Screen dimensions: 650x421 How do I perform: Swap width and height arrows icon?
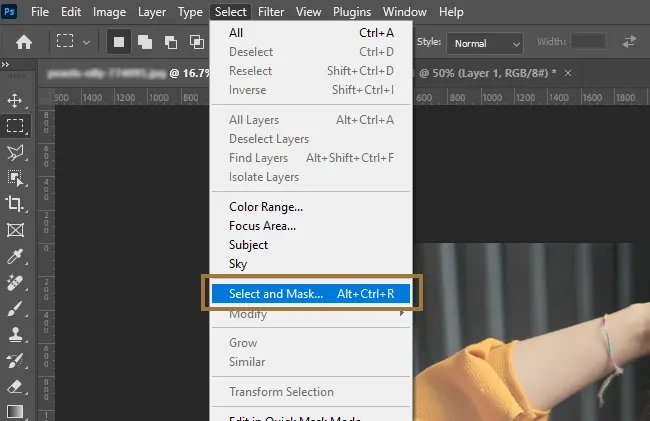click(x=629, y=42)
